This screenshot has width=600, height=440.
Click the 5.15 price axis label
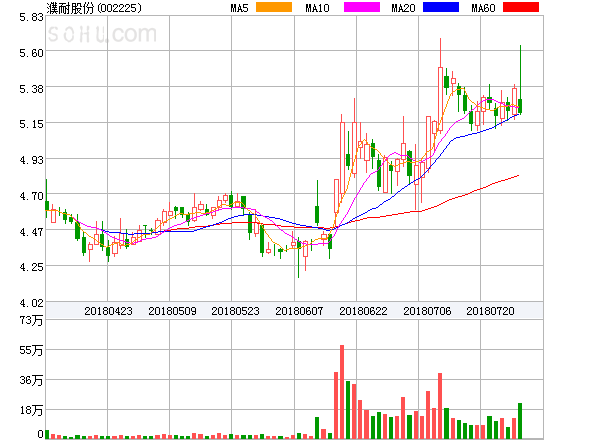tap(31, 124)
